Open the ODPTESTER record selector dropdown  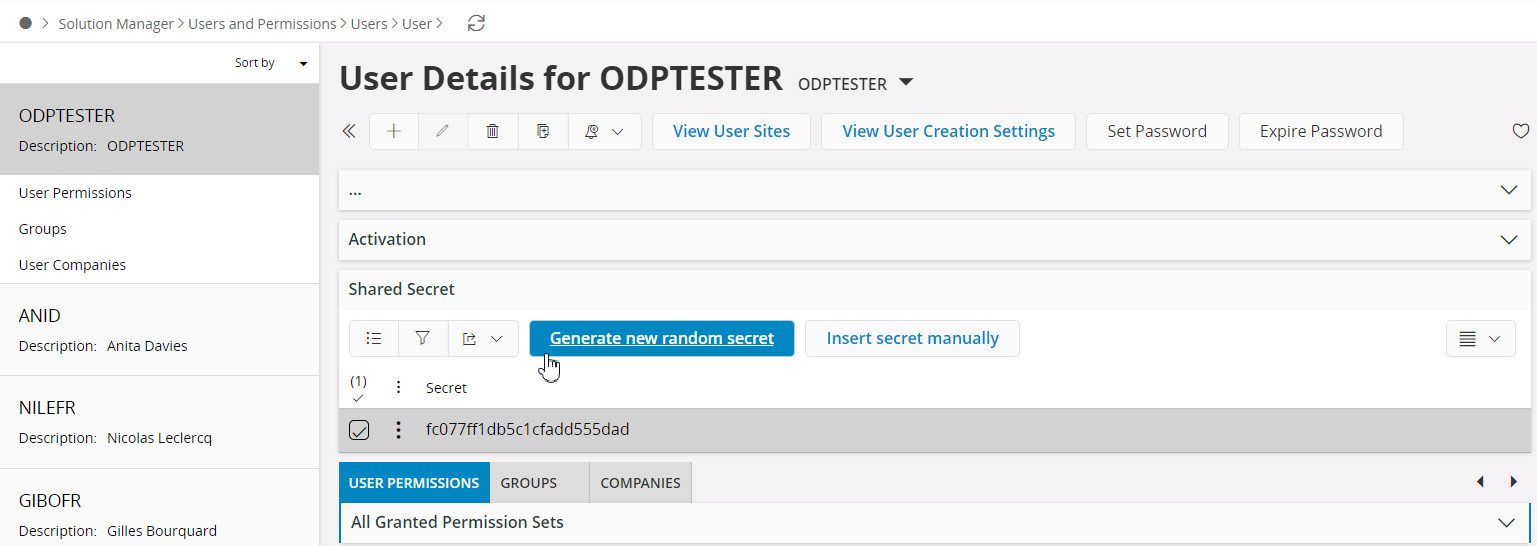906,82
